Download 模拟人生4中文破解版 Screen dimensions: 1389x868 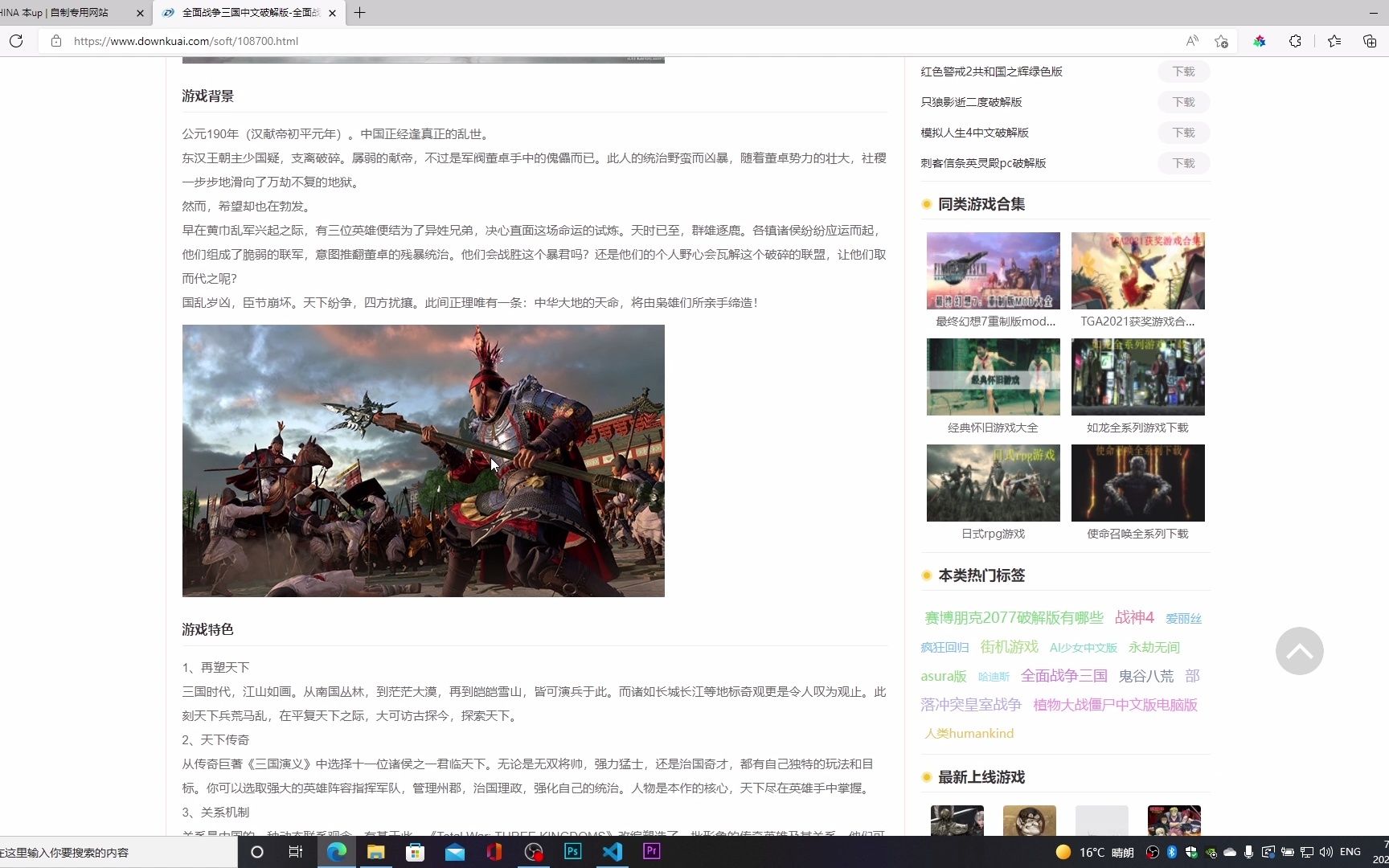point(1184,133)
